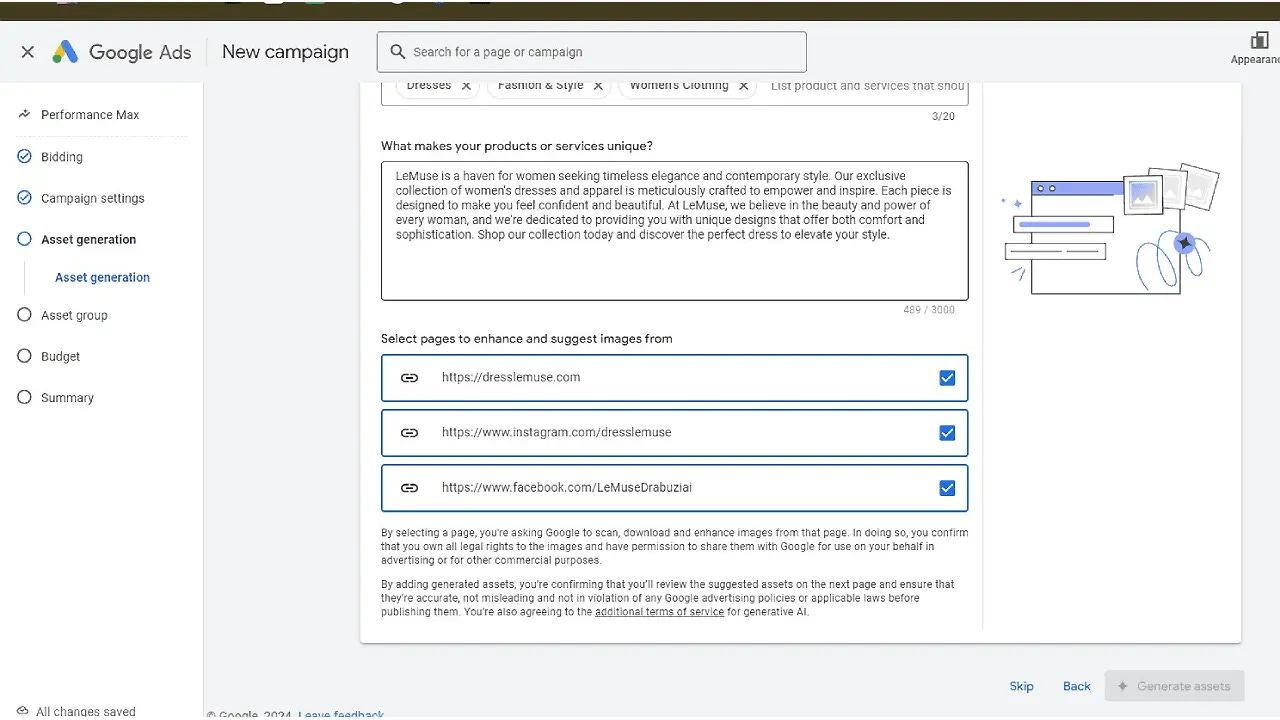Click the link icon beside the Instagram URL
Screen dimensions: 1280x720
pos(409,433)
